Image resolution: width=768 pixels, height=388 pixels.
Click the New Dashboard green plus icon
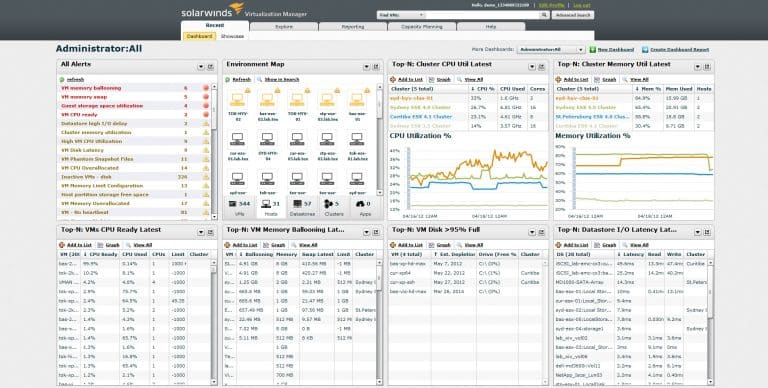pyautogui.click(x=593, y=49)
